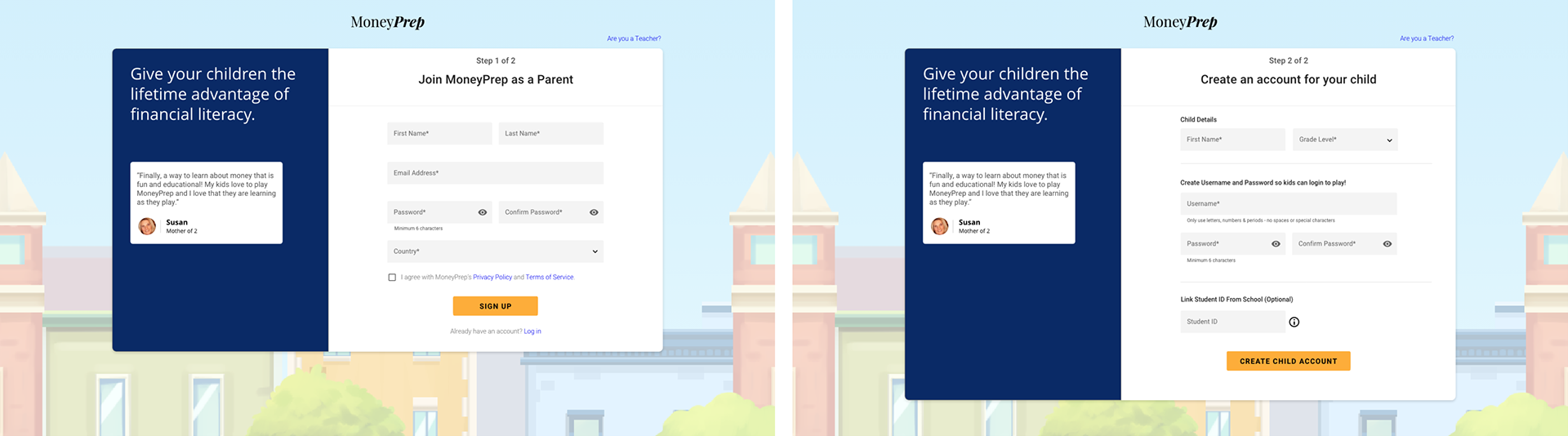
Task: Click the Log in link
Action: 532,331
